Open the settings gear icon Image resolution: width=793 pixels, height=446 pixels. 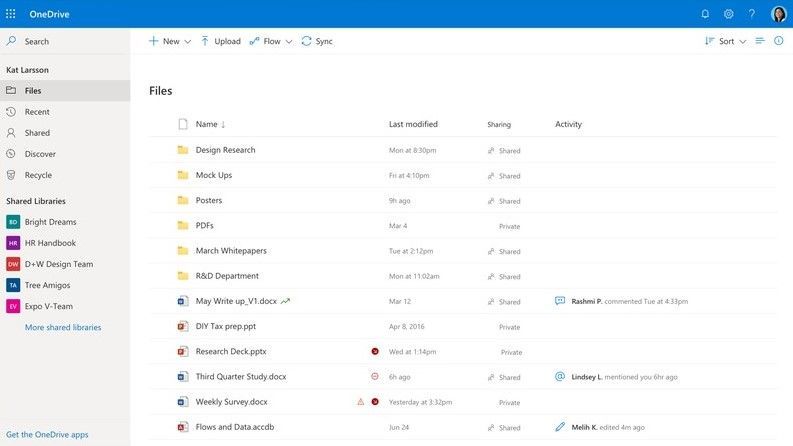coord(728,14)
